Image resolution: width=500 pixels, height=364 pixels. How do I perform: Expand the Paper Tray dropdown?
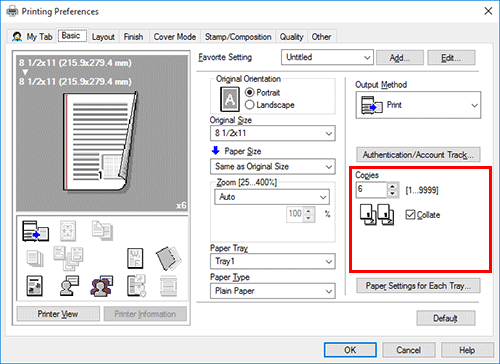[x=273, y=261]
